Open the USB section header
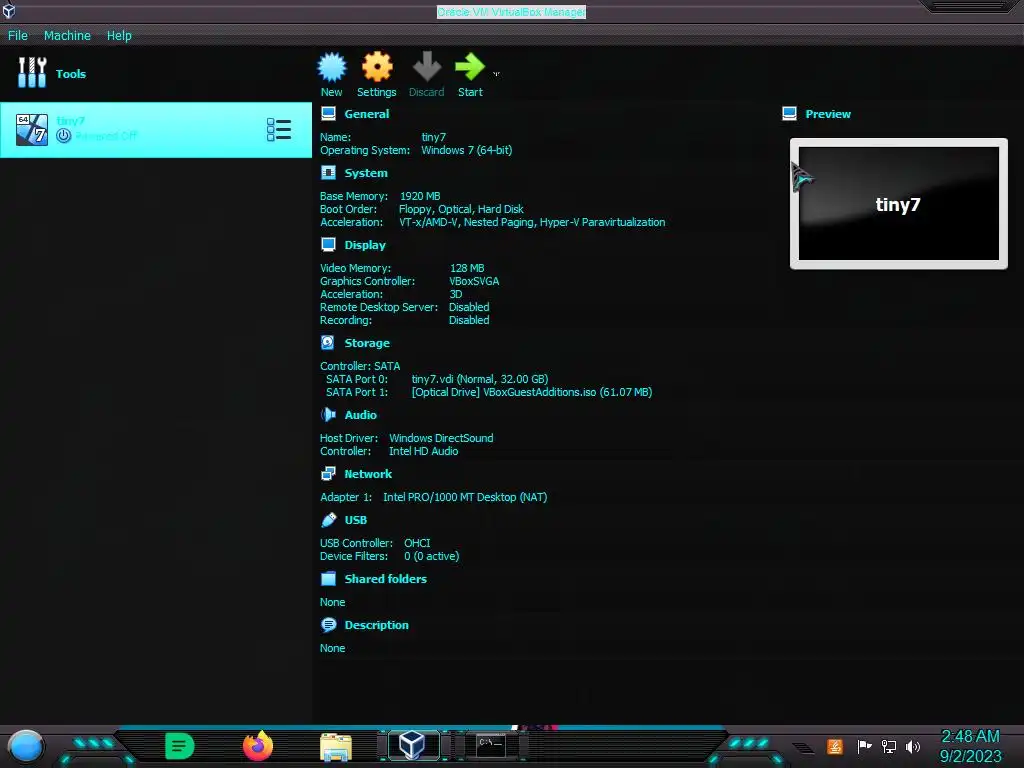 click(x=356, y=520)
